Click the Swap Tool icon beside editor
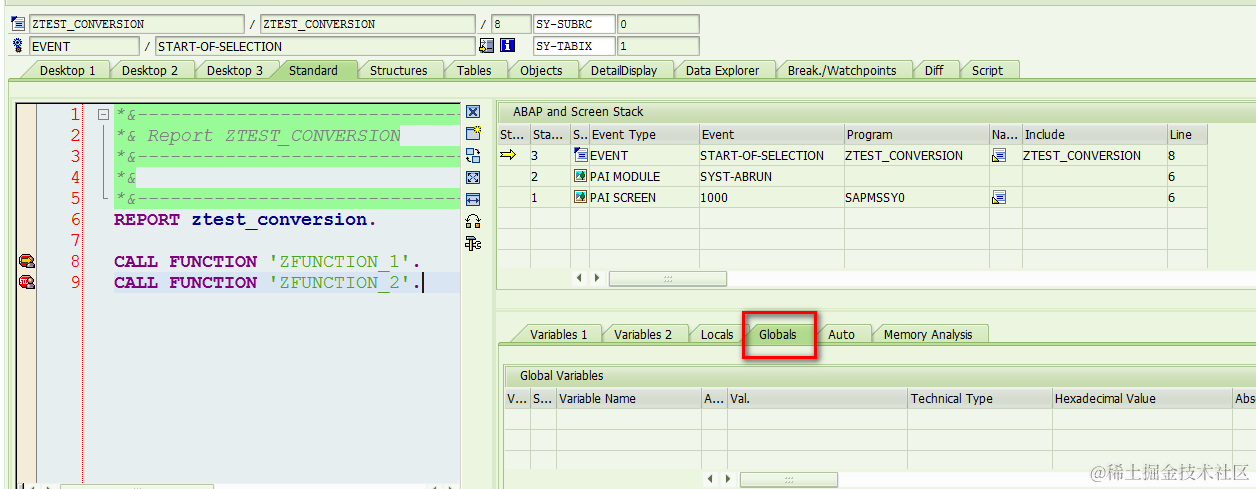Screen dimensions: 1256x489 click(x=474, y=155)
